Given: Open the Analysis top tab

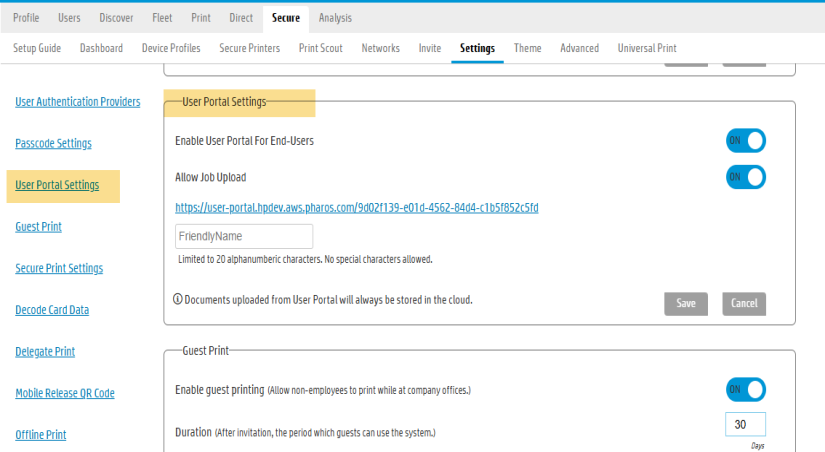Looking at the screenshot, I should click(x=335, y=18).
